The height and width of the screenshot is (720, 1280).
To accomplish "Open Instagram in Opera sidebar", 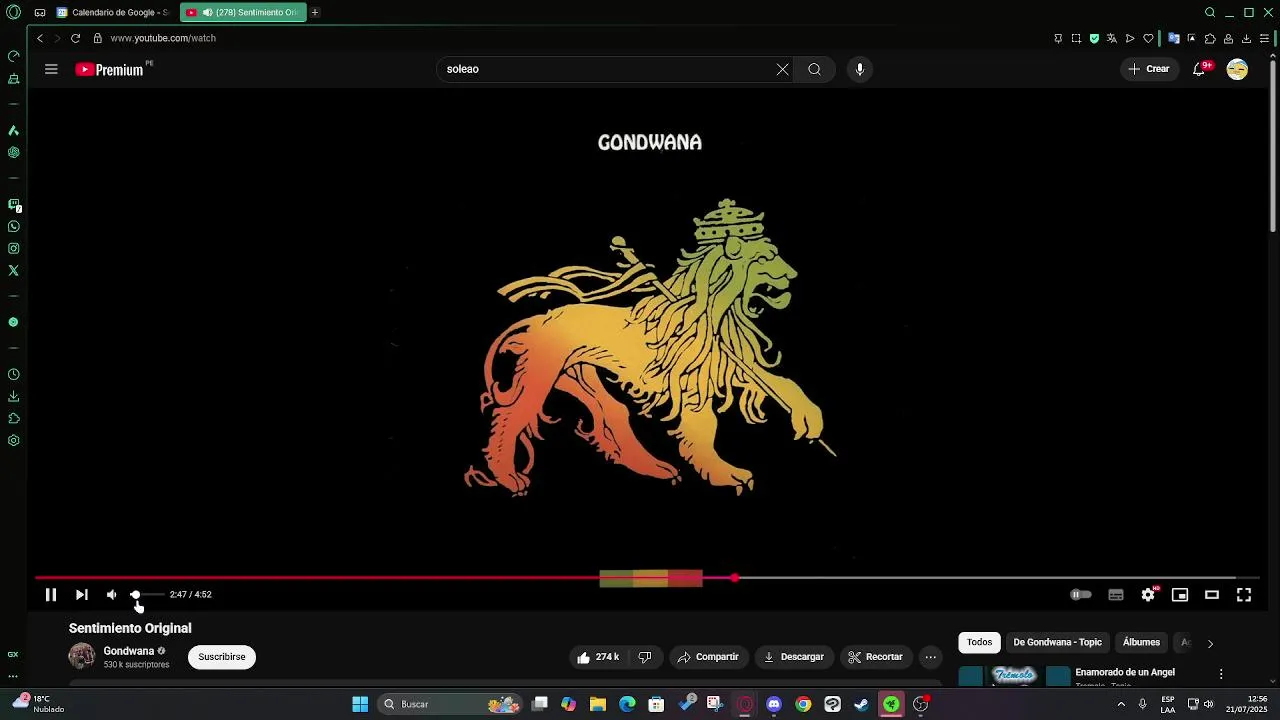I will (x=14, y=249).
